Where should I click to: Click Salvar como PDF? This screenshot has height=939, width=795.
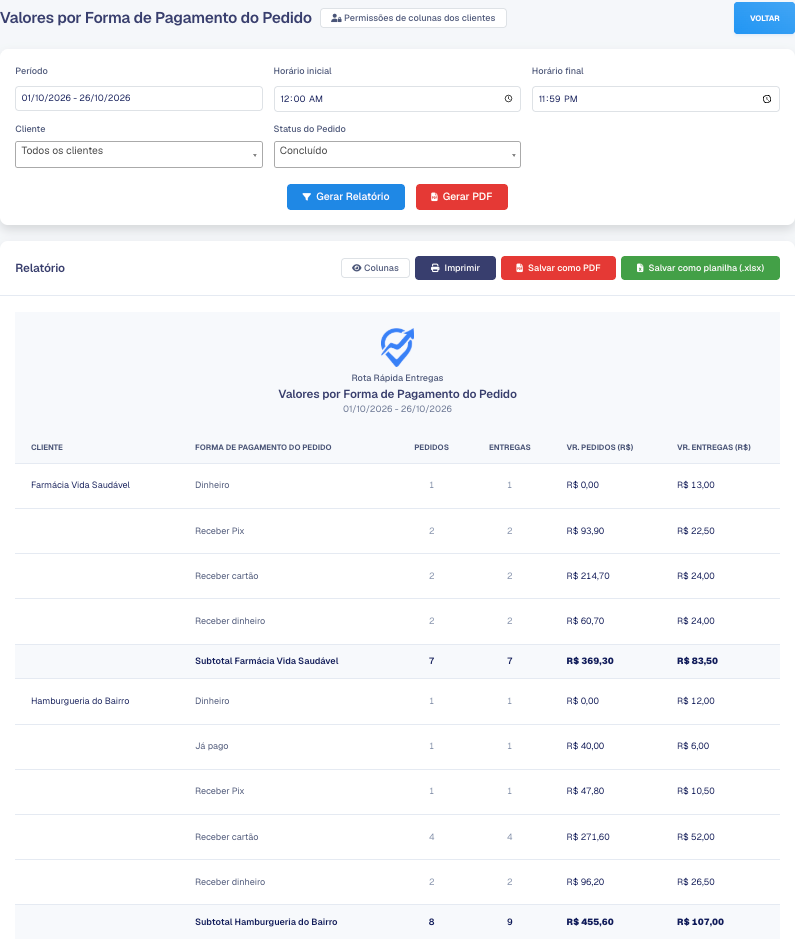(558, 268)
